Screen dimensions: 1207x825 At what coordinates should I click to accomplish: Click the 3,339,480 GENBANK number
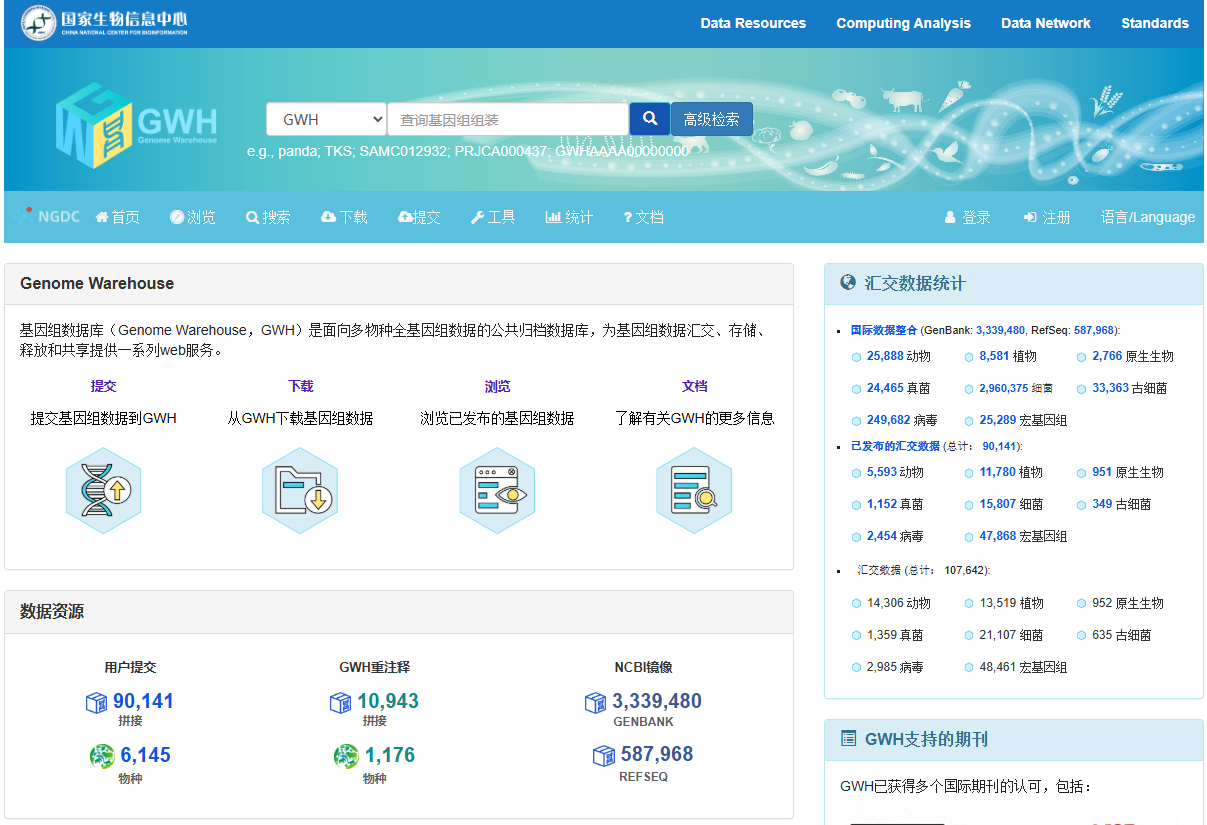[x=657, y=701]
